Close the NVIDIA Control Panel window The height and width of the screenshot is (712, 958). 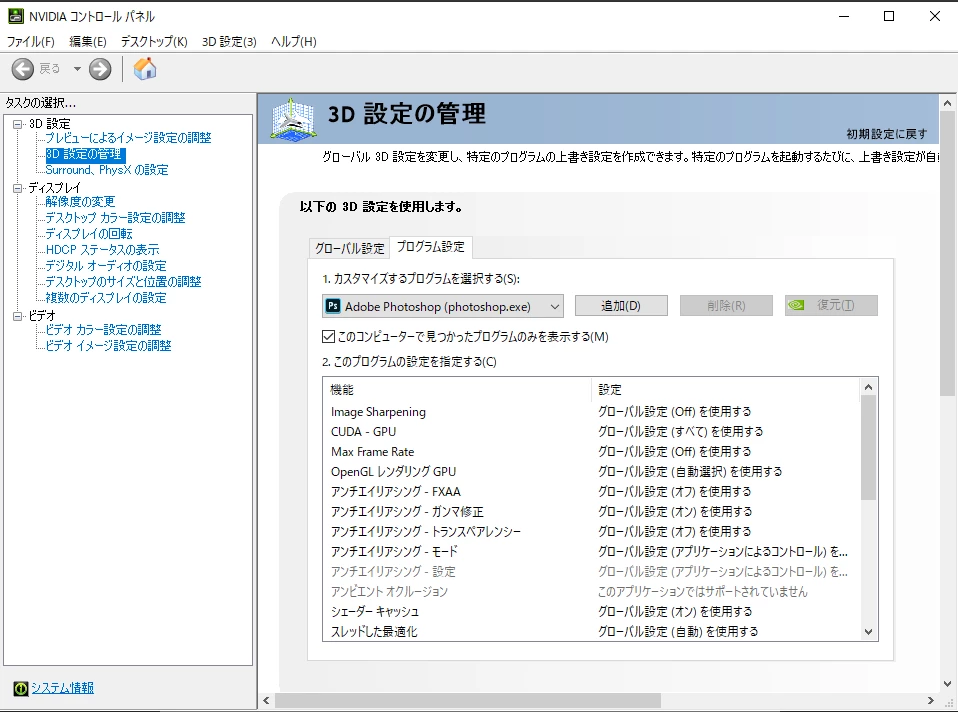click(935, 17)
